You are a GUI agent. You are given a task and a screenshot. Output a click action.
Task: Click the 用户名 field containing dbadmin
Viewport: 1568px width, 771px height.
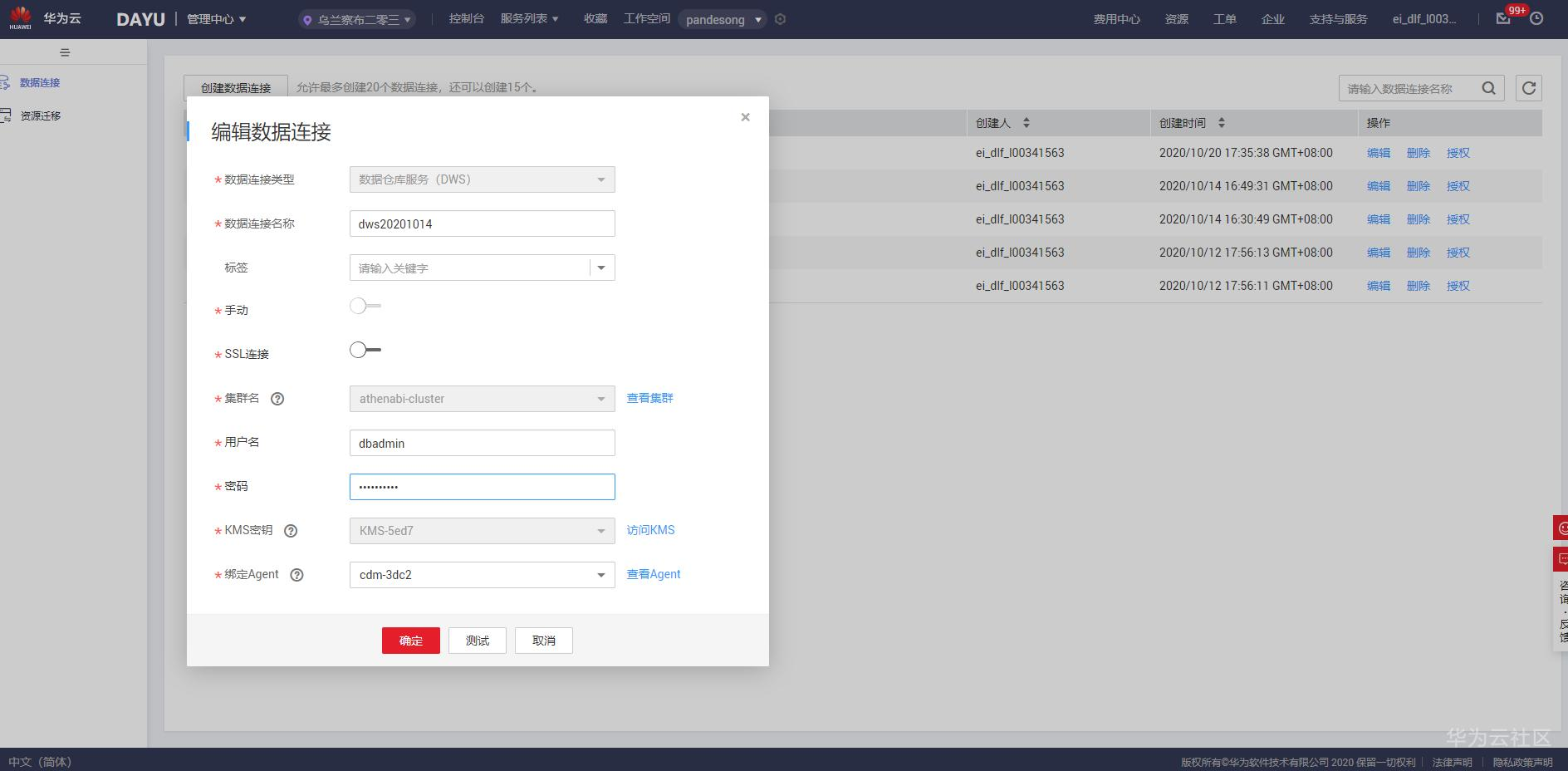(482, 443)
